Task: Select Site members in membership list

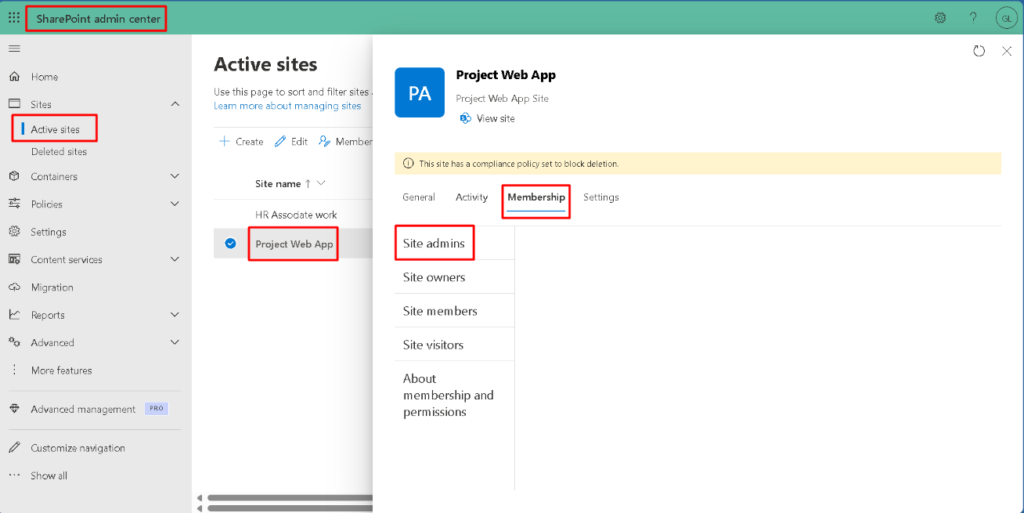Action: click(x=440, y=311)
